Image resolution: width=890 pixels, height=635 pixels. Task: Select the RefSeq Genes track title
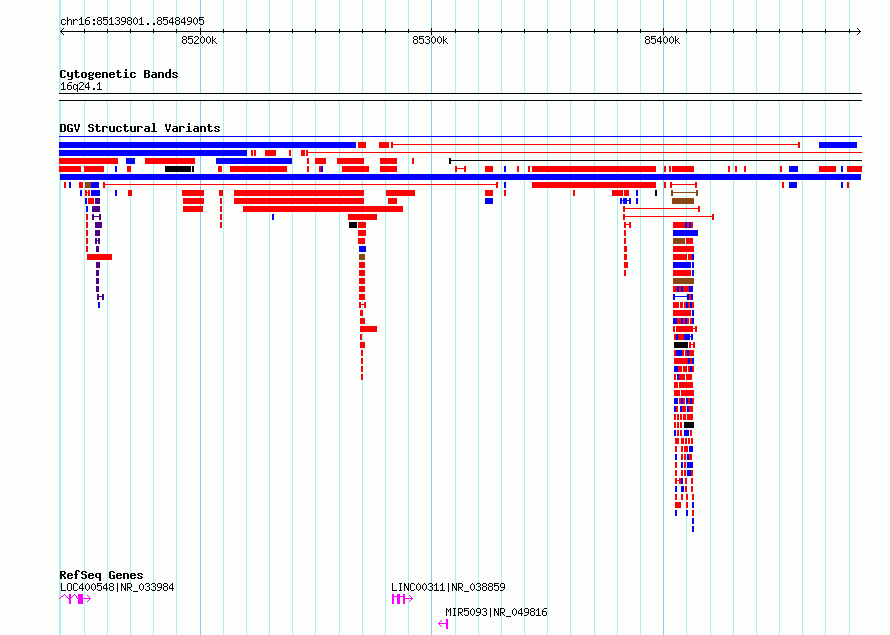102,575
